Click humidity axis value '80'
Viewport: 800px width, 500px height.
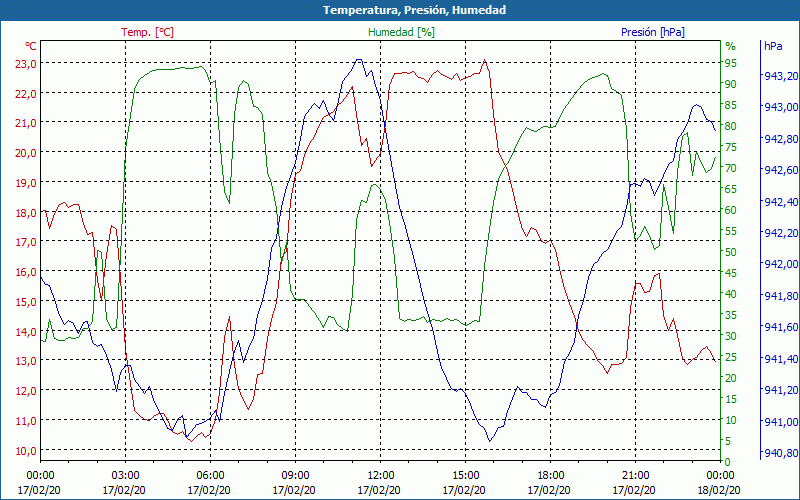tap(731, 126)
